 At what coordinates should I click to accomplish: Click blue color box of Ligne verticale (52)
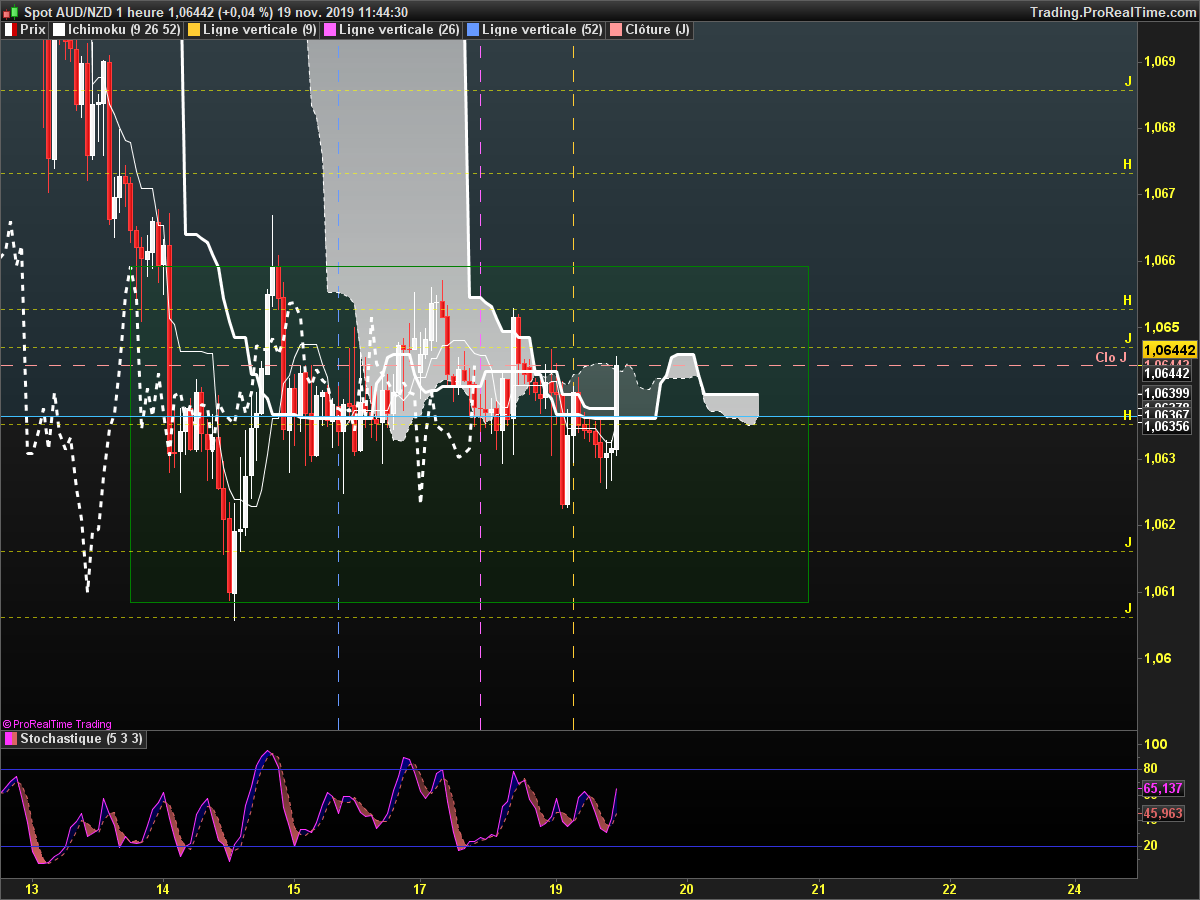pos(472,30)
